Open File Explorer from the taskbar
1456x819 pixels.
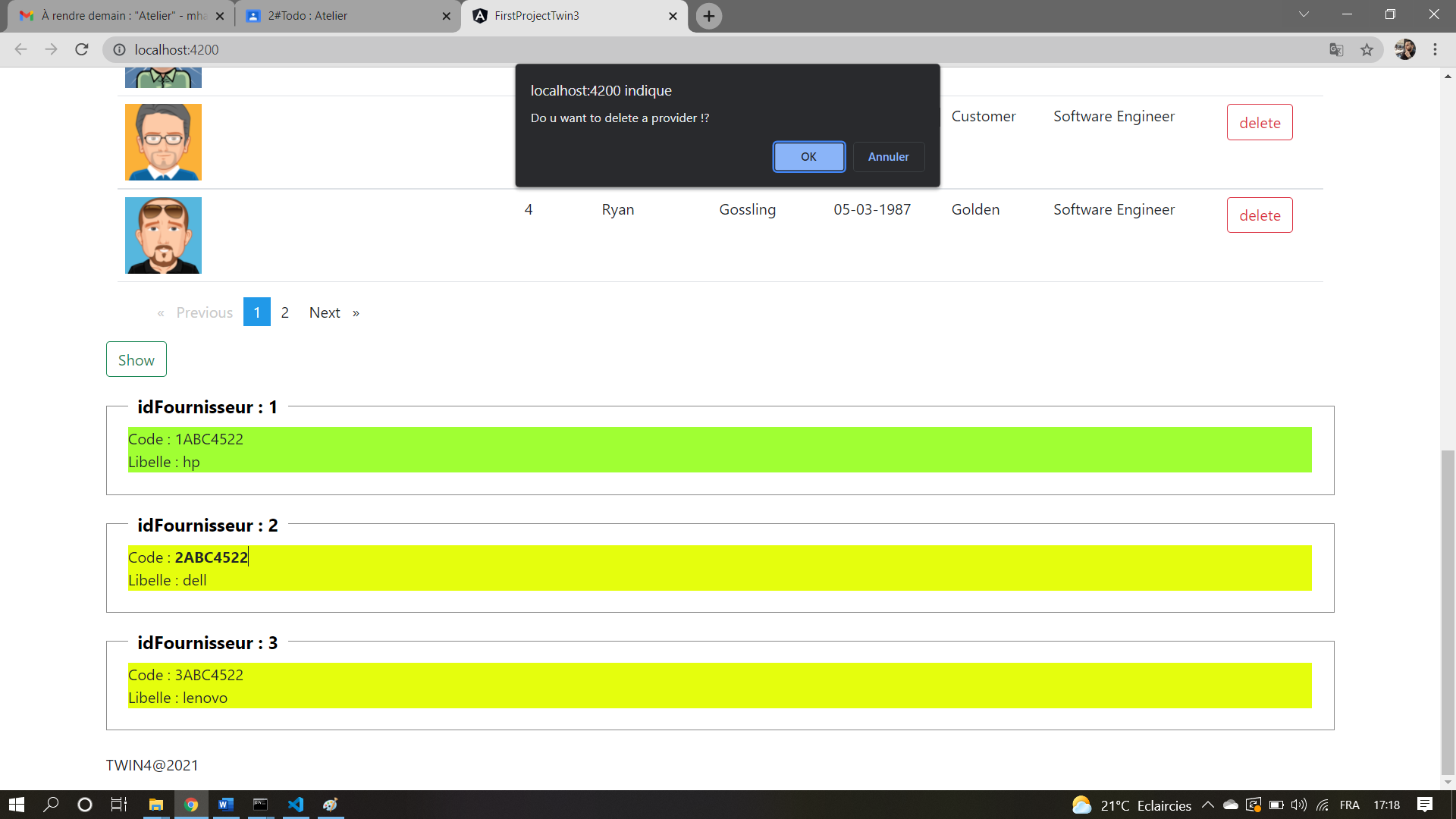(156, 805)
